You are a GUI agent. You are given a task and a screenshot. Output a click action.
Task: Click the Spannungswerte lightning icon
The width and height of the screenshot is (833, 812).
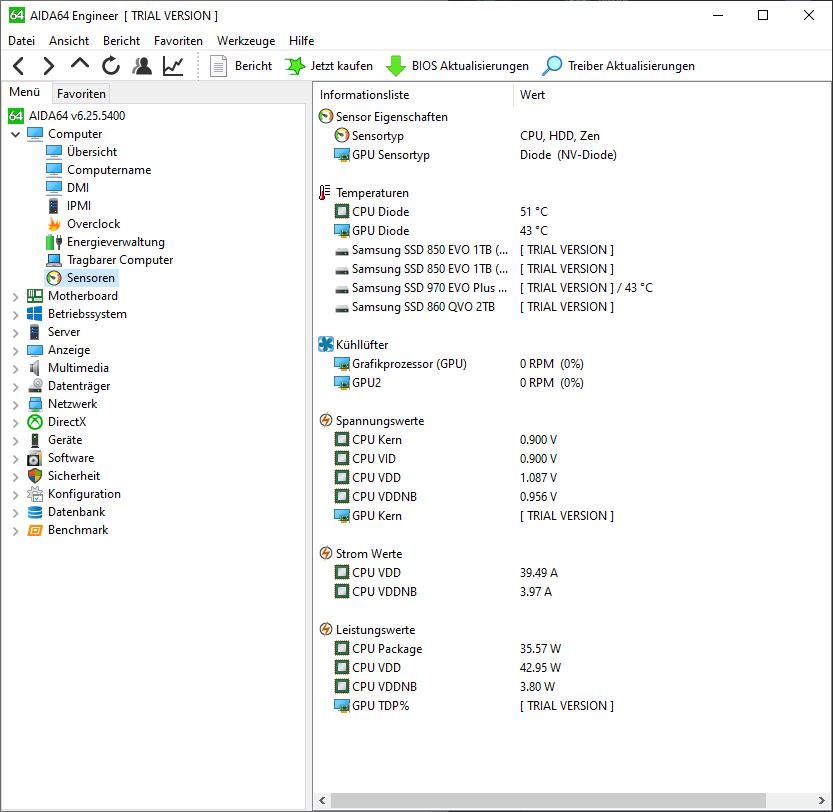tap(326, 420)
